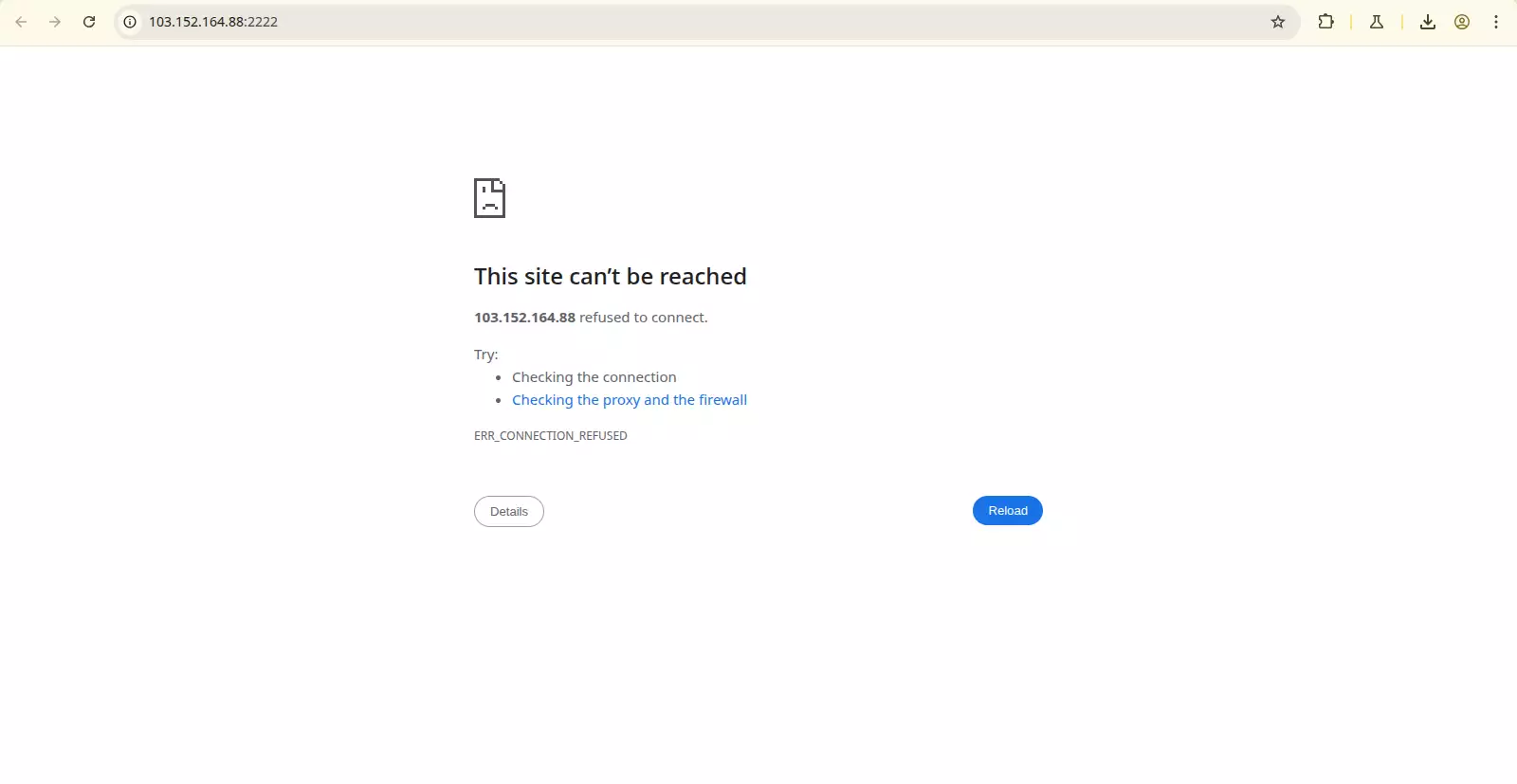Screen dimensions: 1517x784
Task: Click the browser forward arrow
Action: [x=55, y=22]
